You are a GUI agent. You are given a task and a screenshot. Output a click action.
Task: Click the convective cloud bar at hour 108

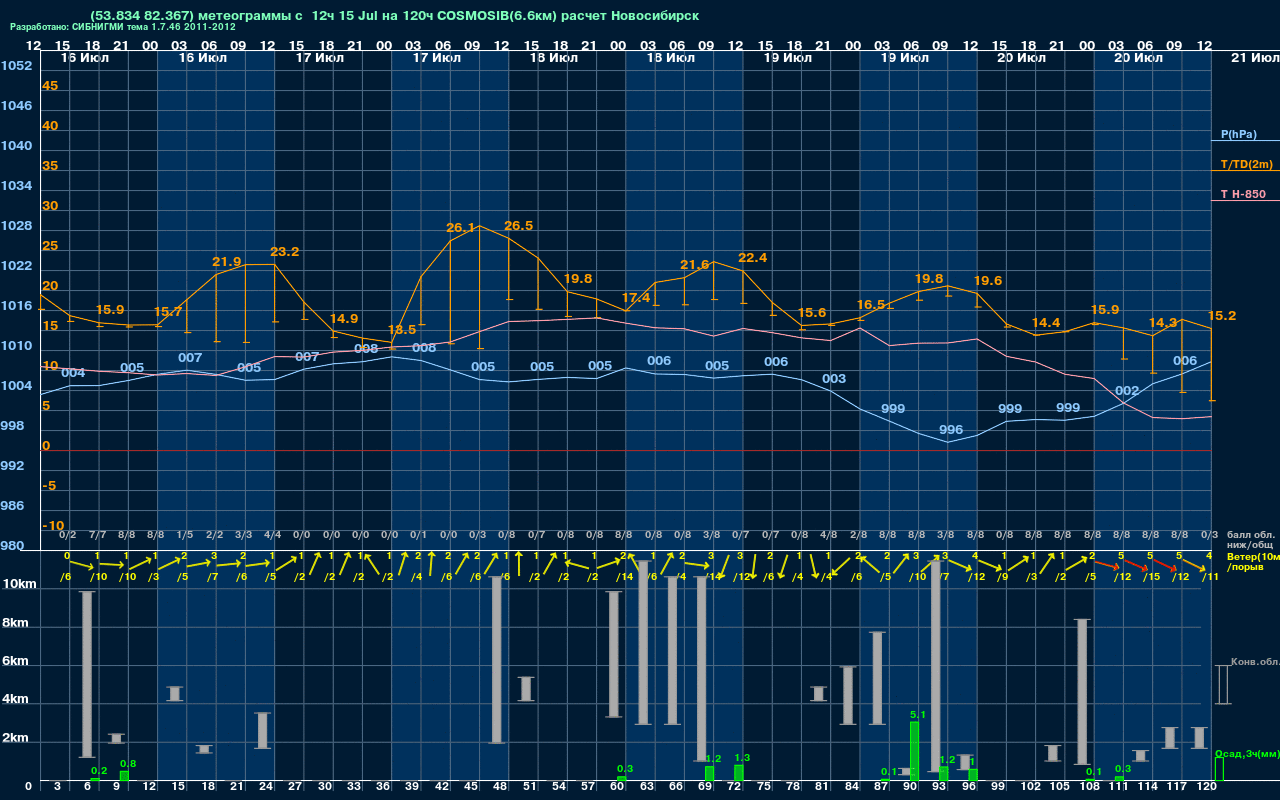(x=1082, y=692)
